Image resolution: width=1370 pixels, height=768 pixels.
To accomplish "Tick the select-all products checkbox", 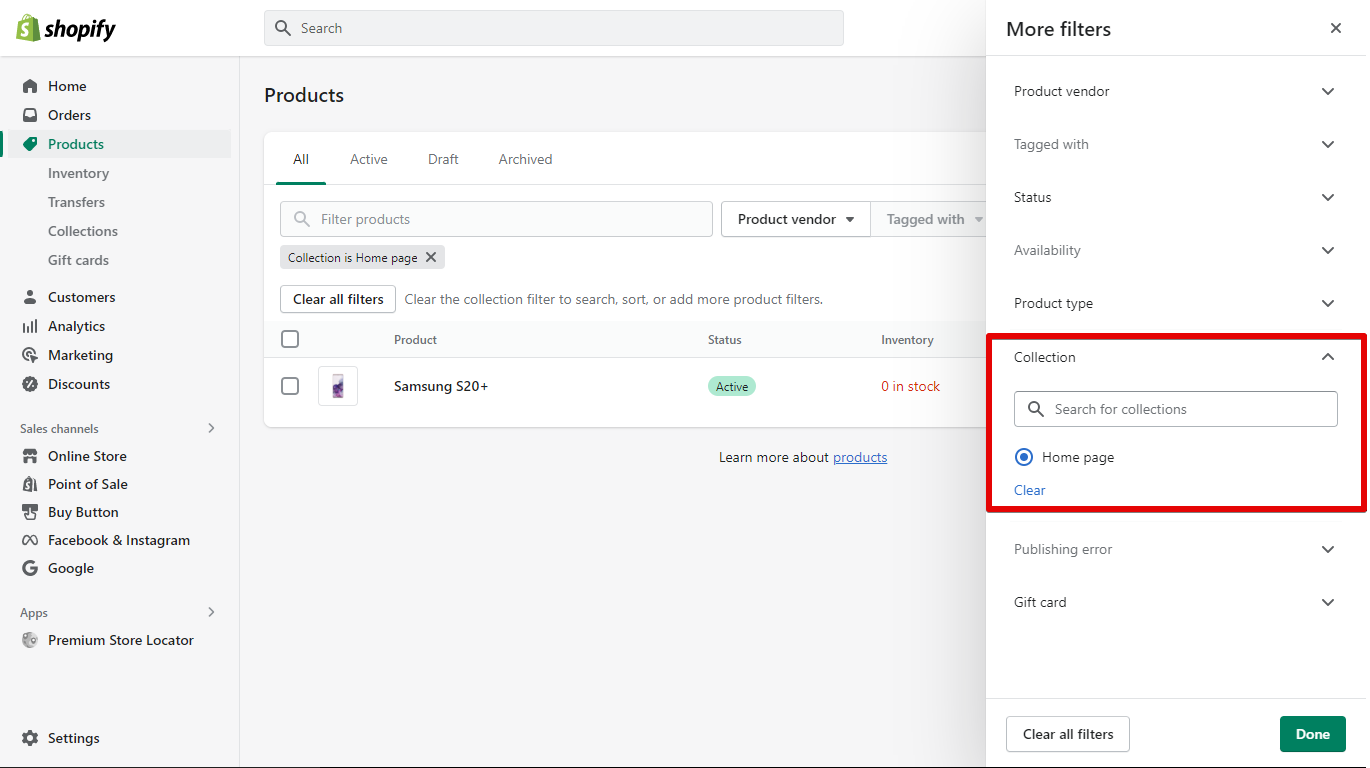I will (x=290, y=339).
